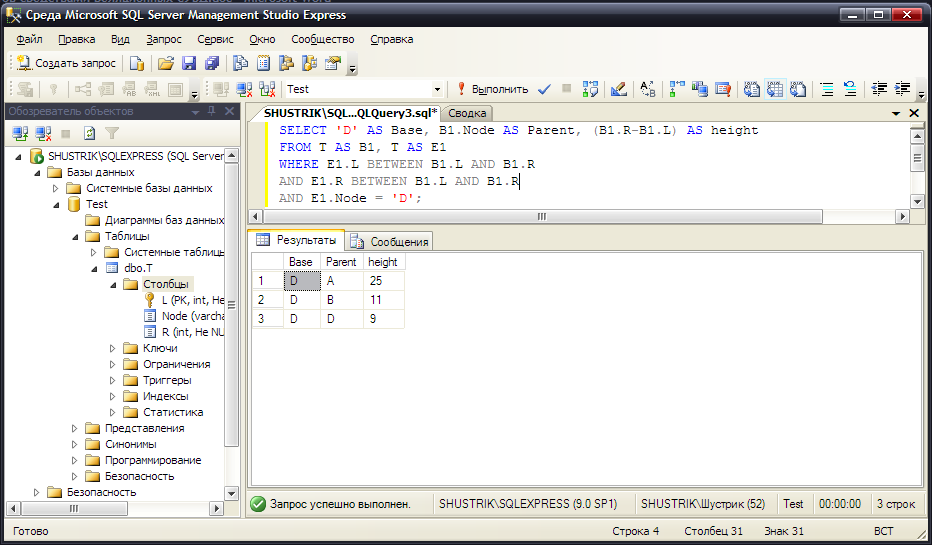Select the dbo.T table in the tree
Viewport: 932px width, 545px height.
click(x=138, y=269)
